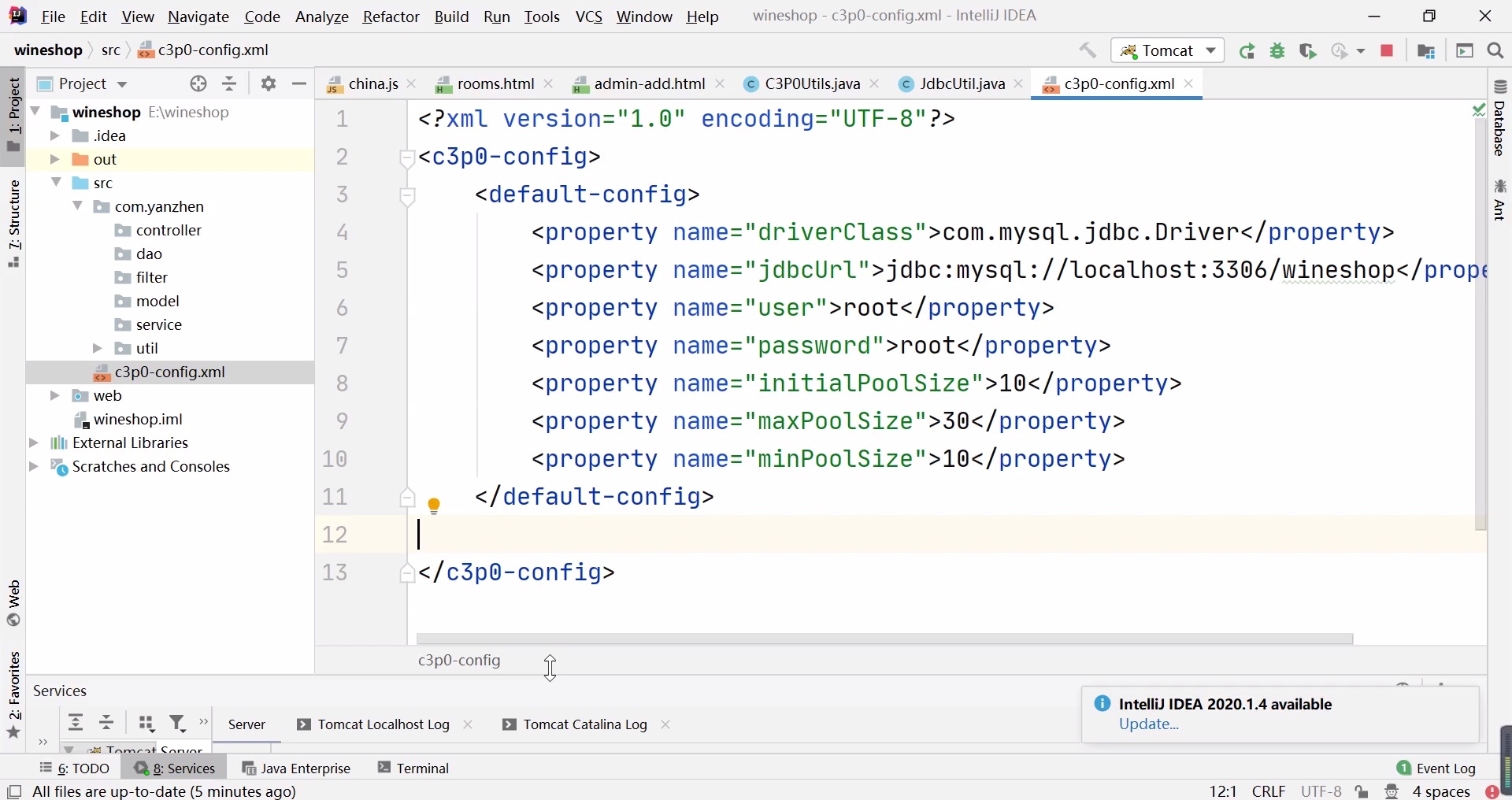
Task: Stop the running Tomcat server
Action: 1388,51
